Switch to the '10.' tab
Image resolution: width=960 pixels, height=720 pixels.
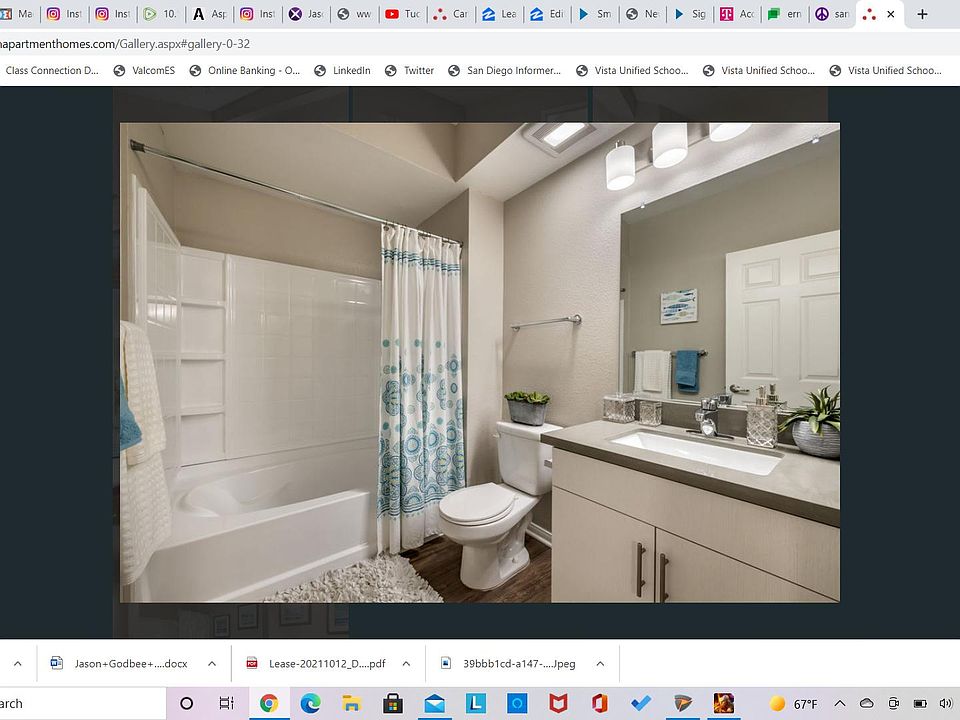[162, 13]
